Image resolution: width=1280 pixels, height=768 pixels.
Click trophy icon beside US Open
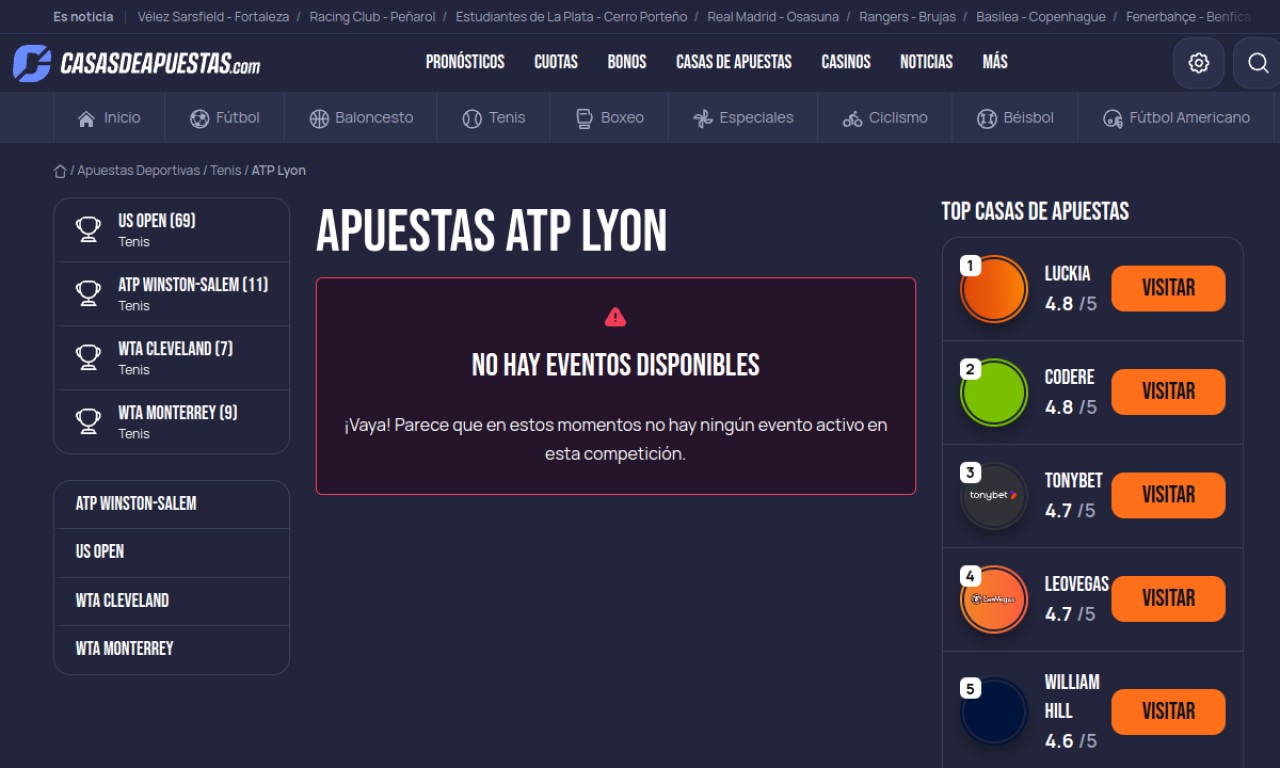pyautogui.click(x=88, y=230)
